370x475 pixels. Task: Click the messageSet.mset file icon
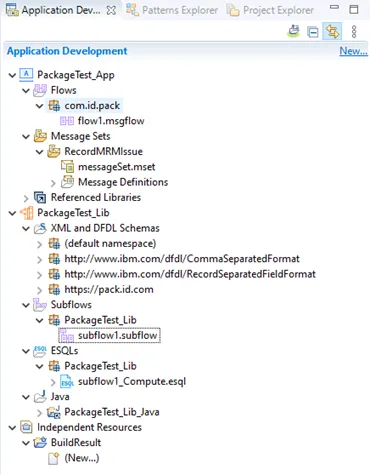[x=67, y=167]
